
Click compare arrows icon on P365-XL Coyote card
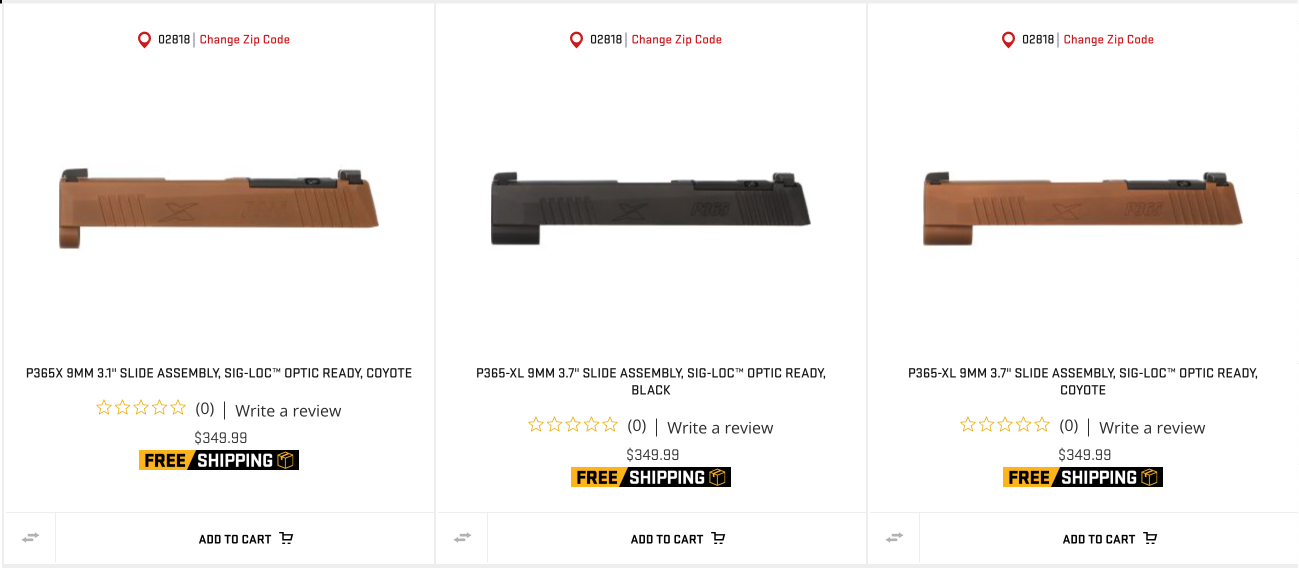point(894,537)
